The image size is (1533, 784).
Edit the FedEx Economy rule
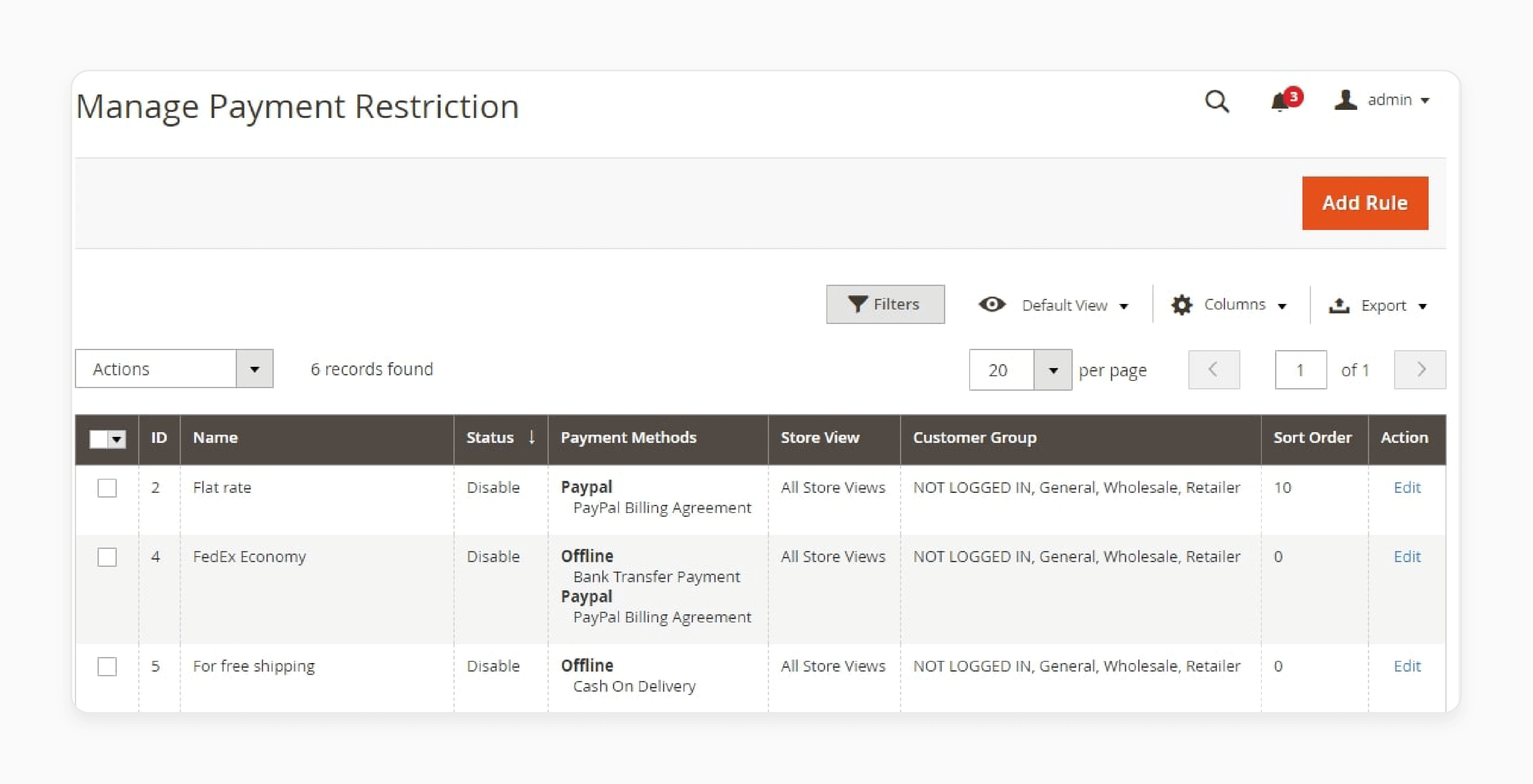(x=1407, y=557)
